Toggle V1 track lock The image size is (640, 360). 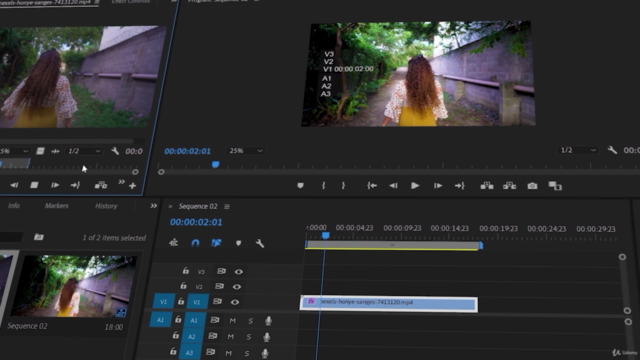(181, 302)
